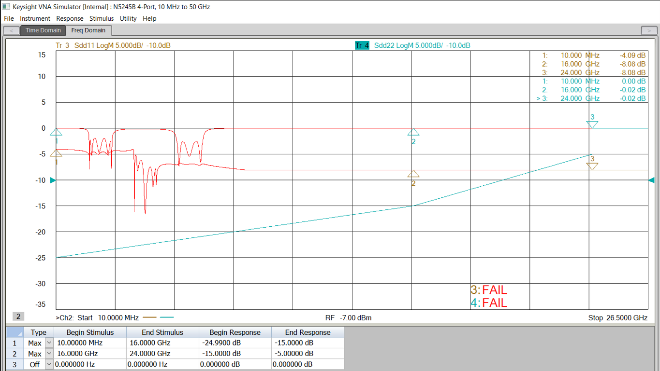
Task: Click orange marker 1 triangle near -5 dB
Action: [56, 153]
